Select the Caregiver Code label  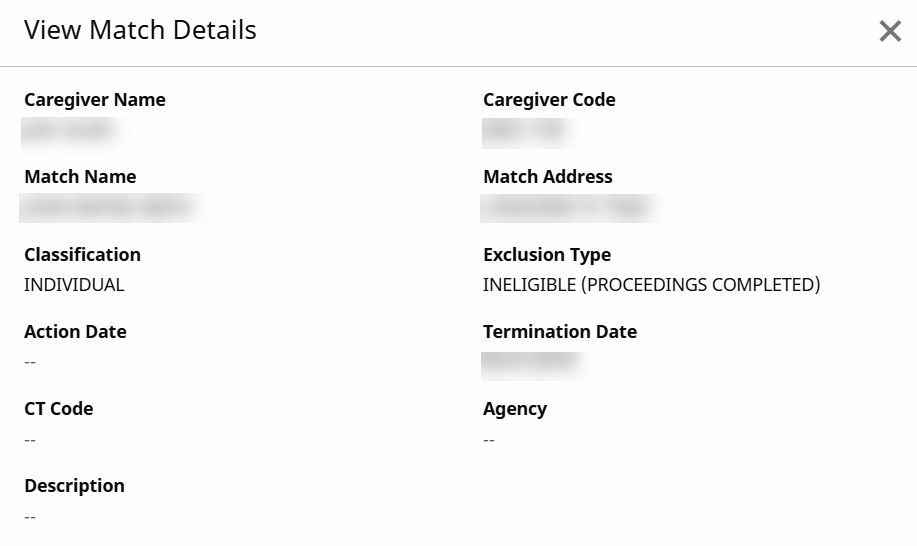click(549, 100)
